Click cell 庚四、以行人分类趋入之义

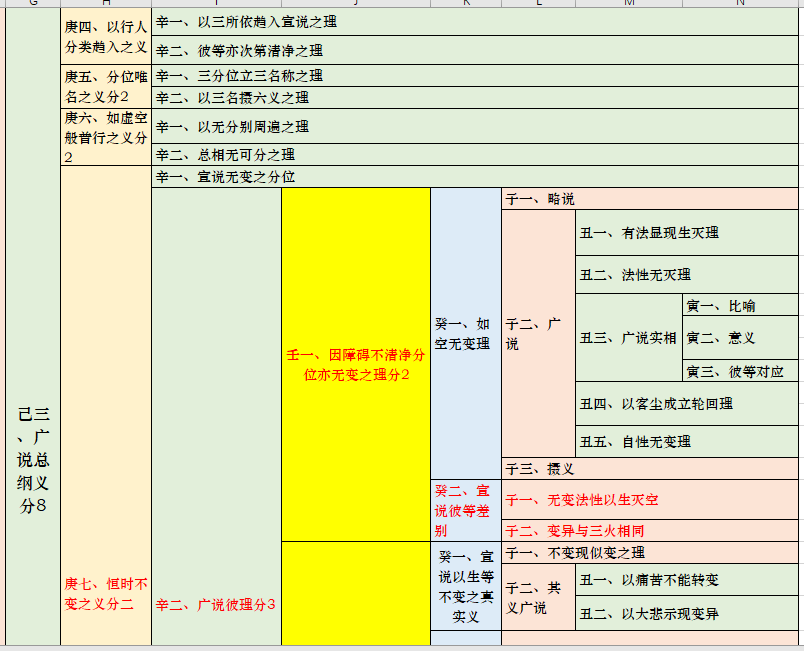click(x=106, y=36)
